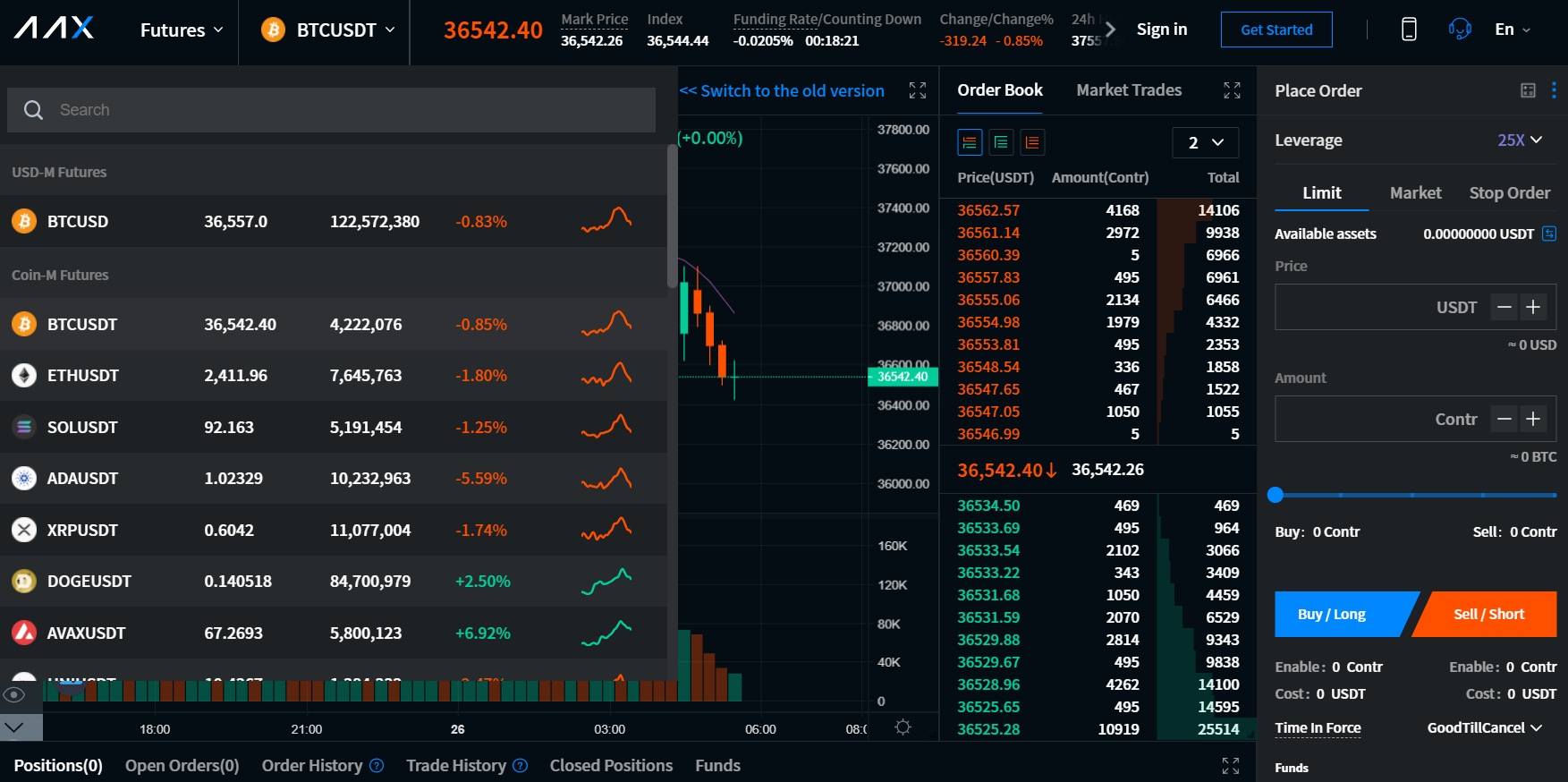This screenshot has width=1568, height=782.
Task: Open the Open Orders(0) tab
Action: pos(182,765)
